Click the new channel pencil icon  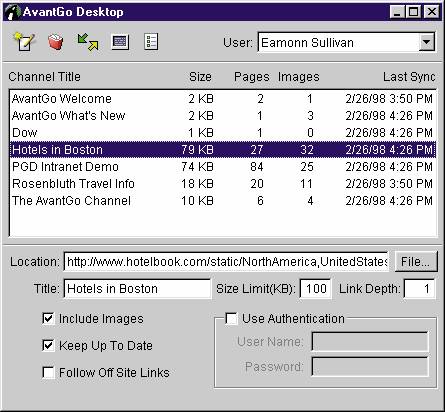(24, 42)
